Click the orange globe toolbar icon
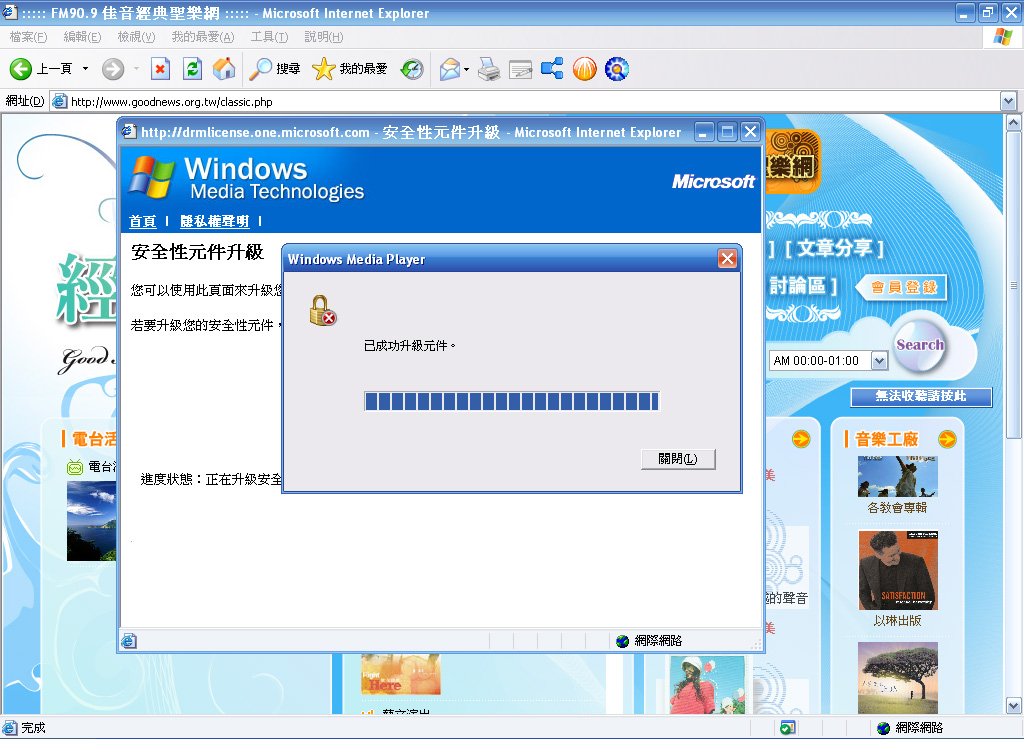The image size is (1024, 739). (584, 69)
